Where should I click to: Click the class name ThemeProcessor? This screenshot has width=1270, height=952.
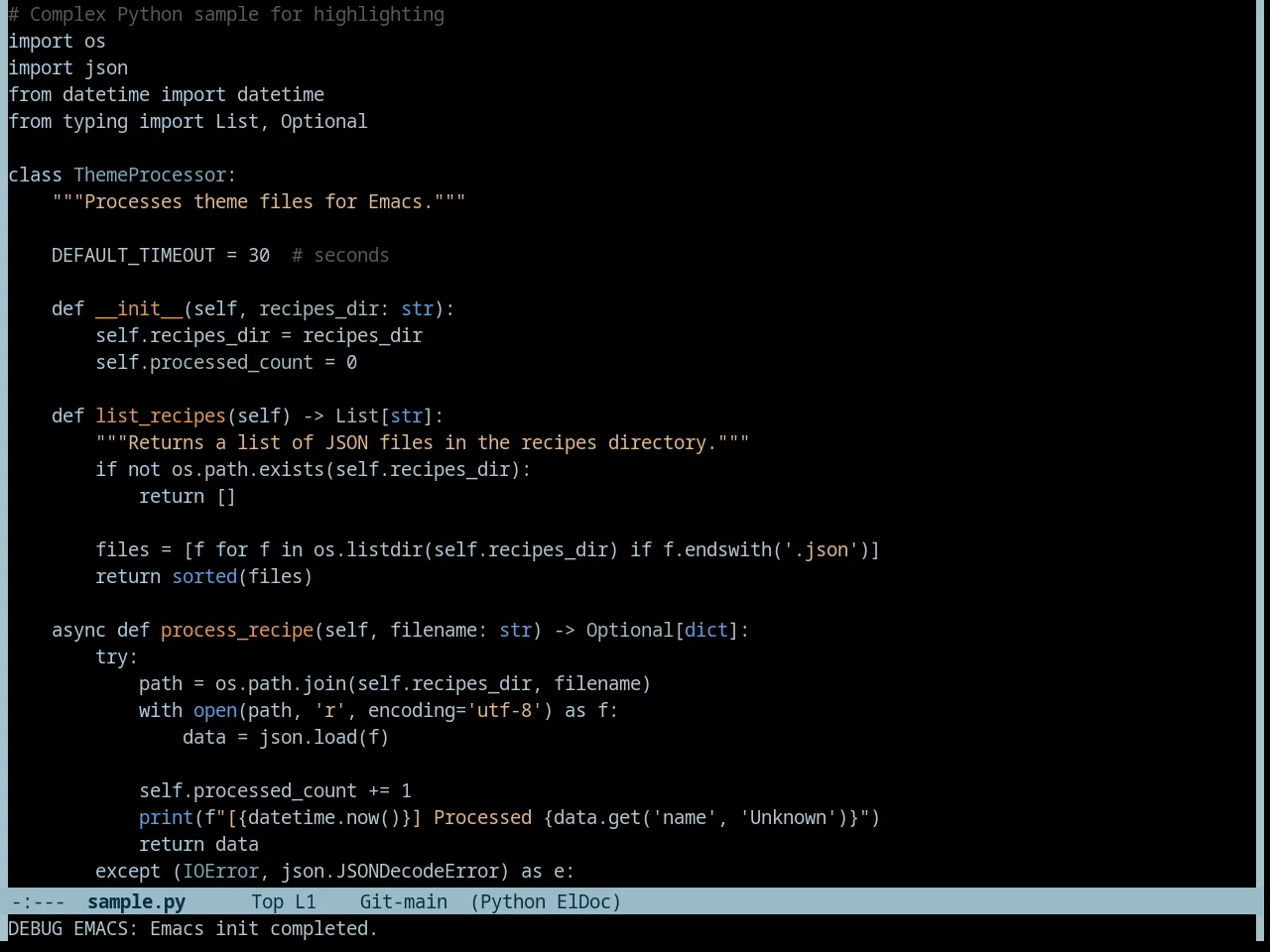coord(150,175)
